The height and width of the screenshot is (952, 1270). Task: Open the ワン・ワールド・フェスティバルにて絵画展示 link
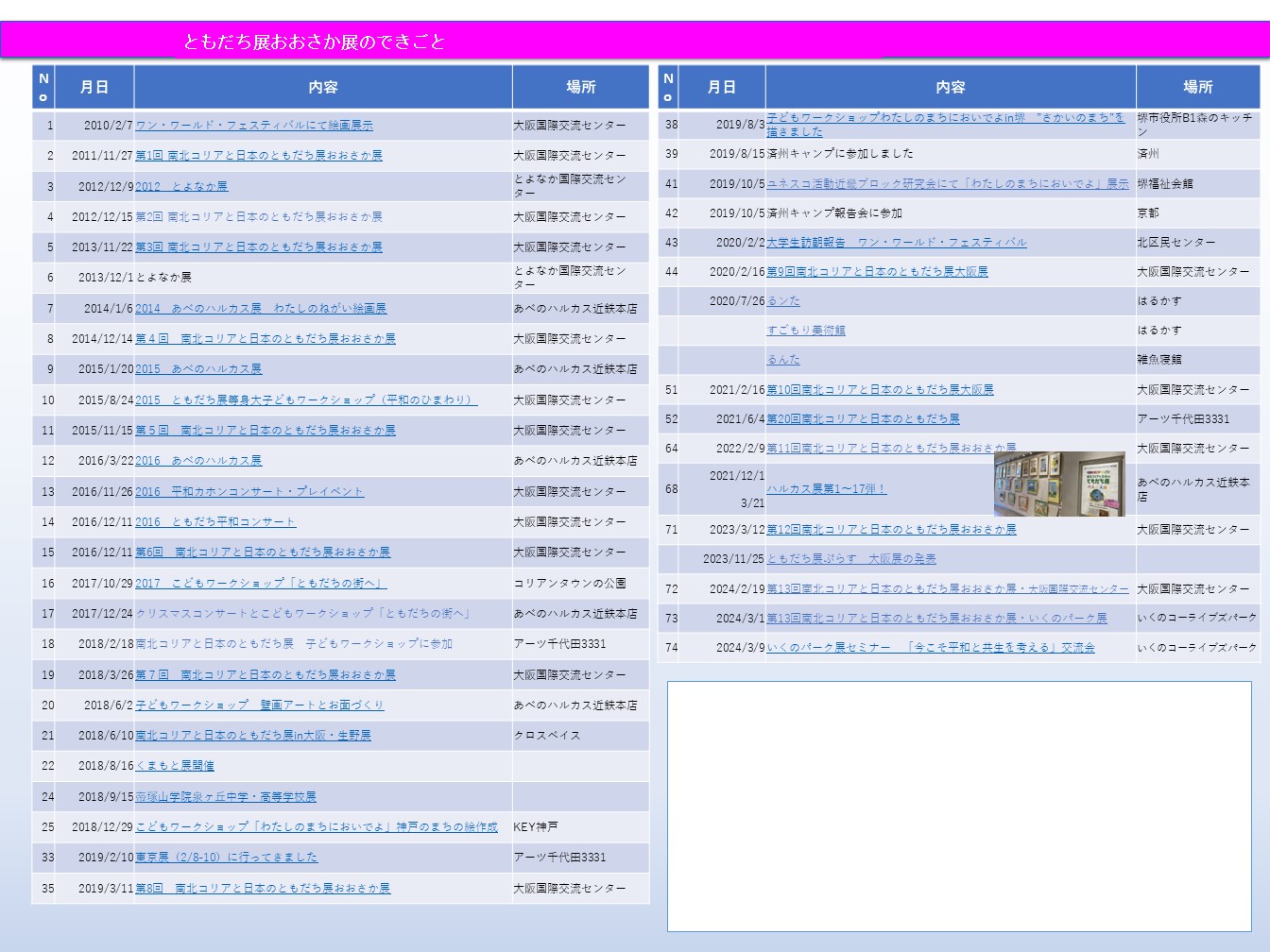click(253, 126)
